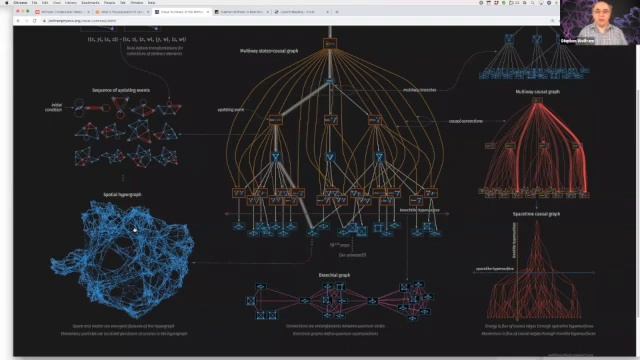Click the 'Branchial graph' heading

(x=334, y=275)
